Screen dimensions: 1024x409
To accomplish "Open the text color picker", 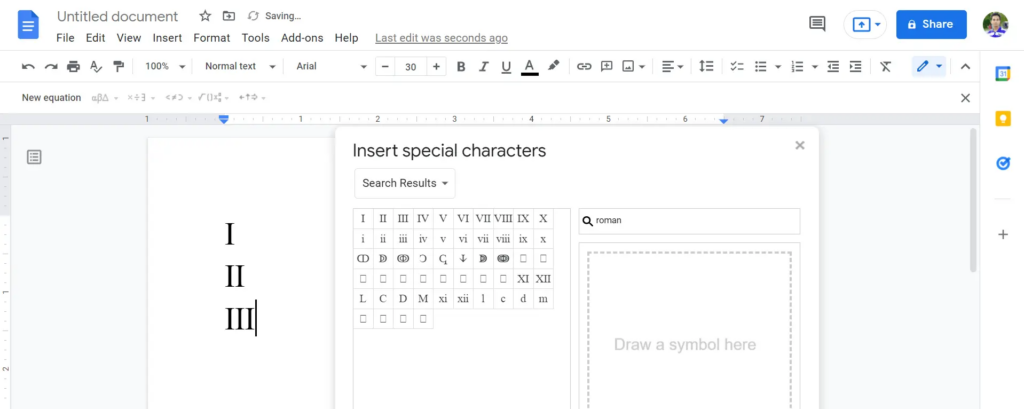I will pos(530,66).
